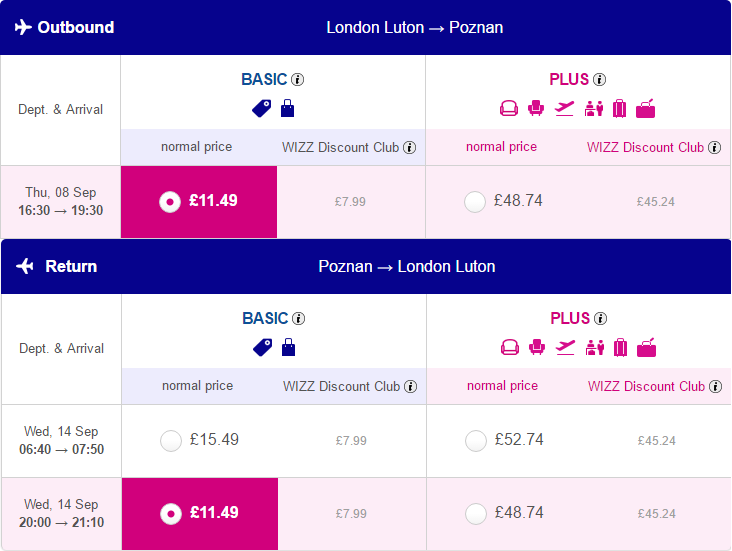Click the info icon beside return BASIC
The height and width of the screenshot is (551, 732).
[298, 319]
